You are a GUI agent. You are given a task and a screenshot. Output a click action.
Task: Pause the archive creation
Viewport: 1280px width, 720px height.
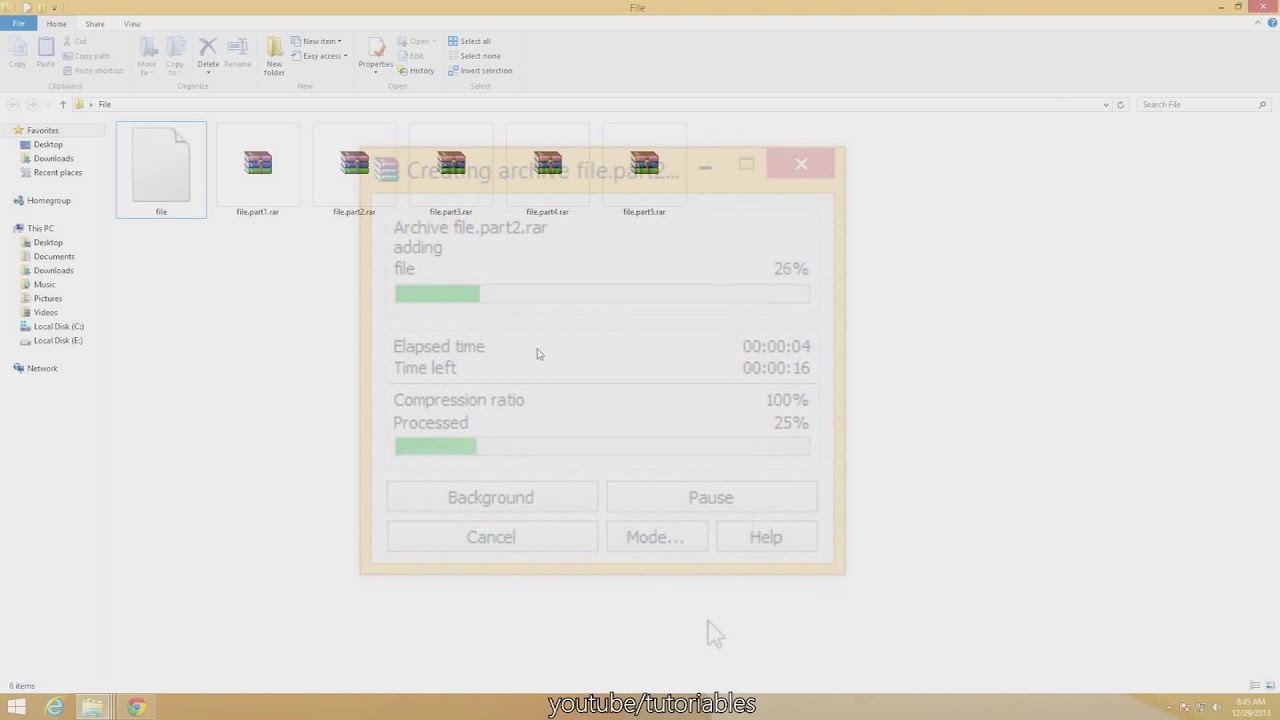711,497
